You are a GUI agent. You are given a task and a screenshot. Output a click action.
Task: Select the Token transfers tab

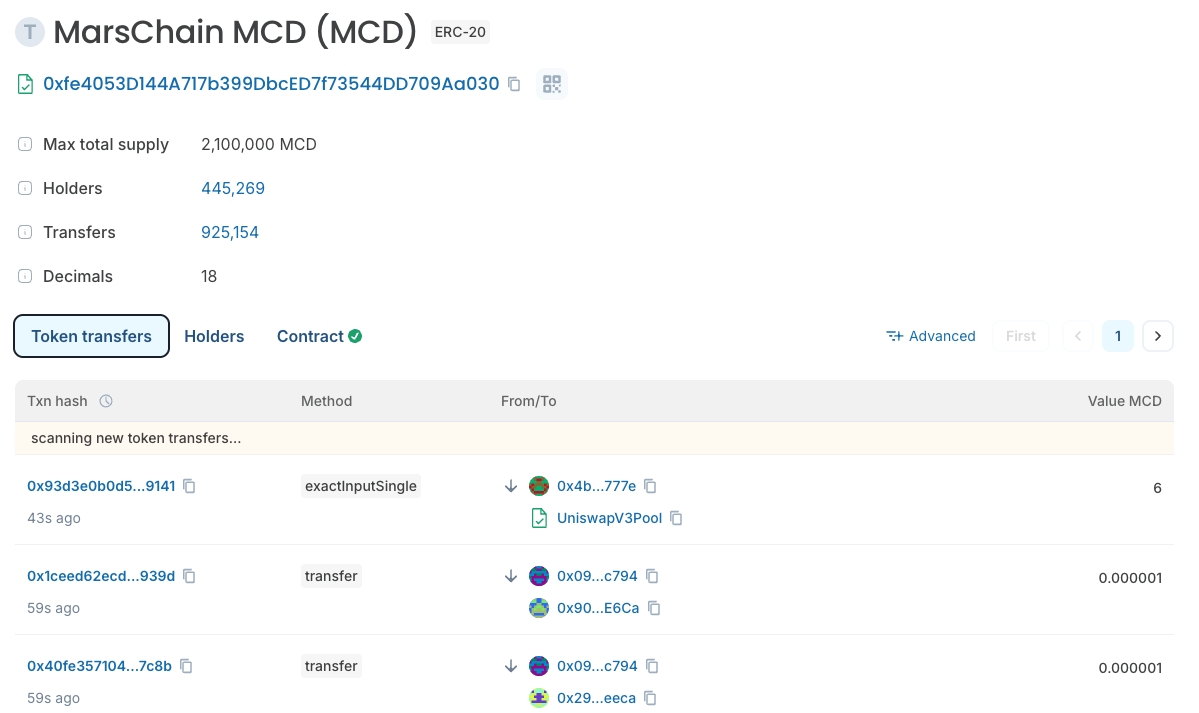click(92, 336)
